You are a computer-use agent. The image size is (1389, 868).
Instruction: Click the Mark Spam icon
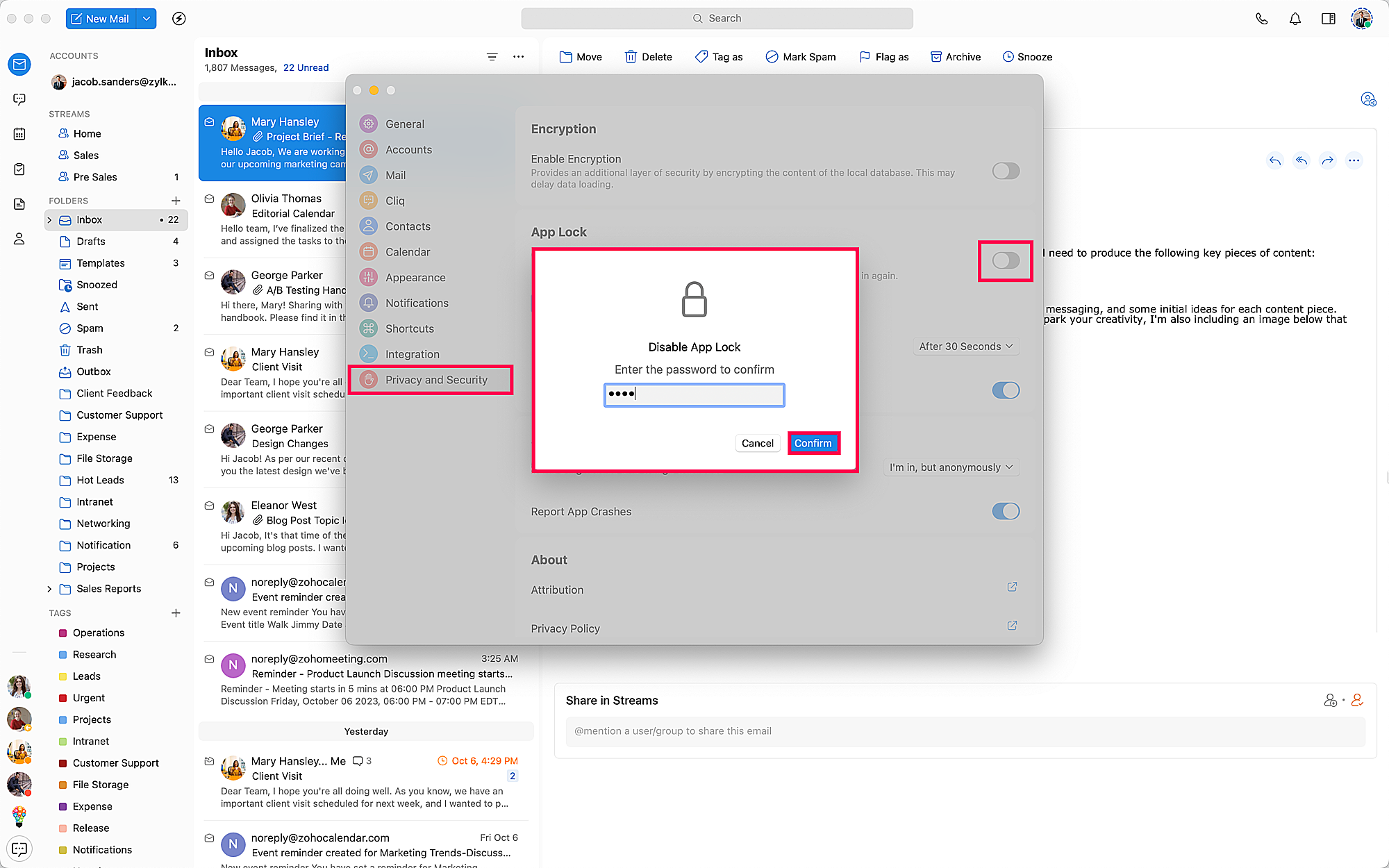(x=772, y=57)
